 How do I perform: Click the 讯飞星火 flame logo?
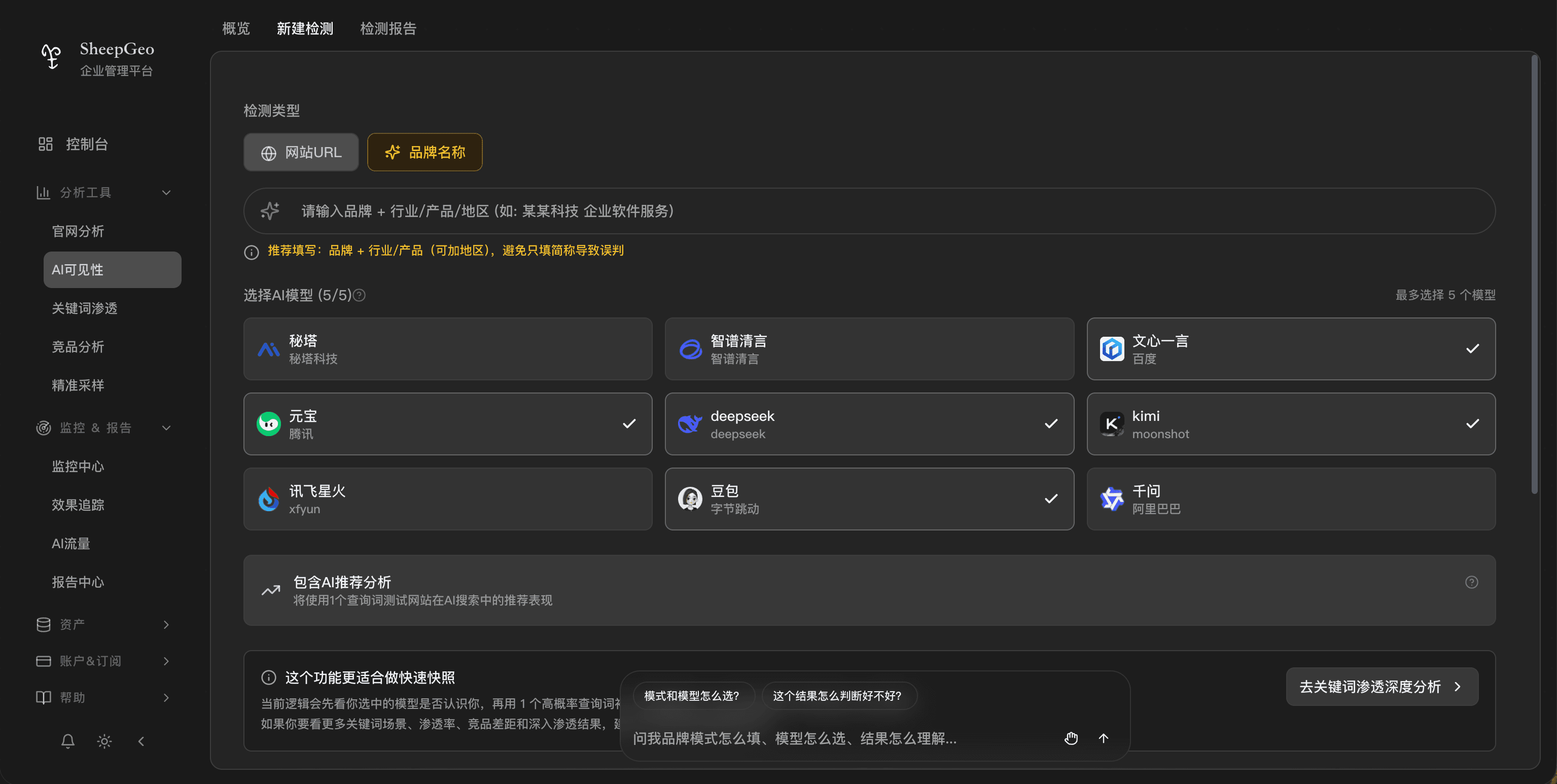268,500
